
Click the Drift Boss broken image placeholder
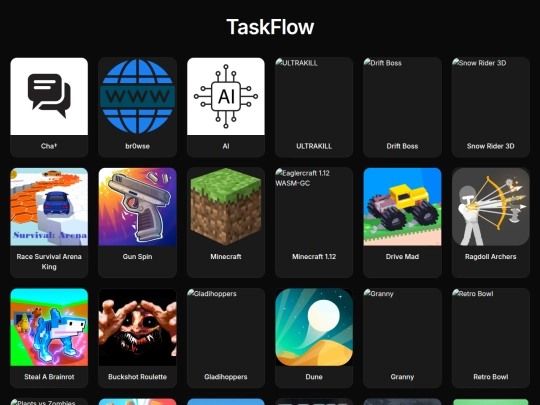[402, 96]
